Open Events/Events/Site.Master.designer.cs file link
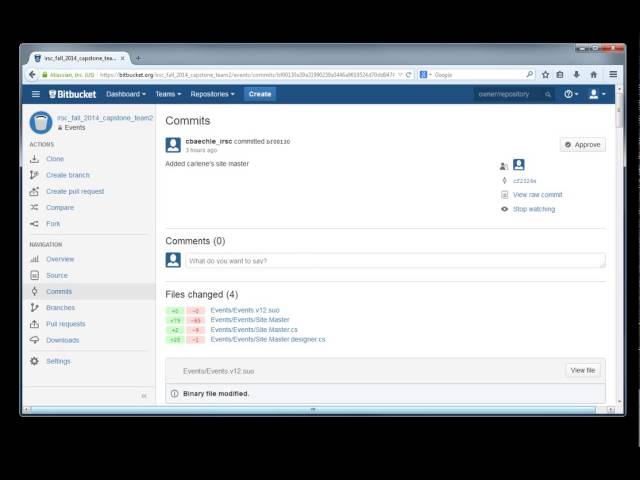640x480 pixels. tap(268, 339)
